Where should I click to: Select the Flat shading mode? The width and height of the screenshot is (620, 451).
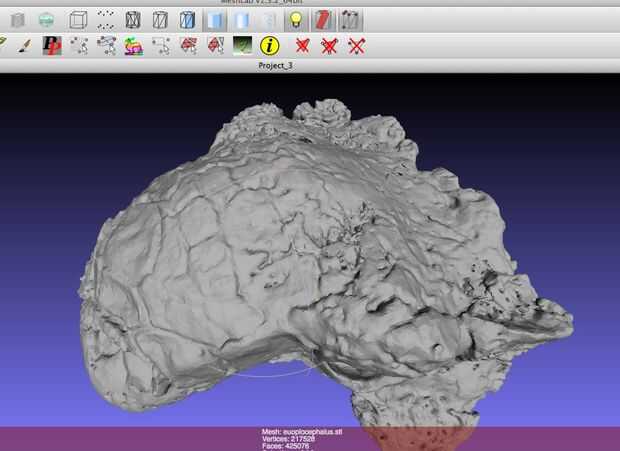[215, 20]
